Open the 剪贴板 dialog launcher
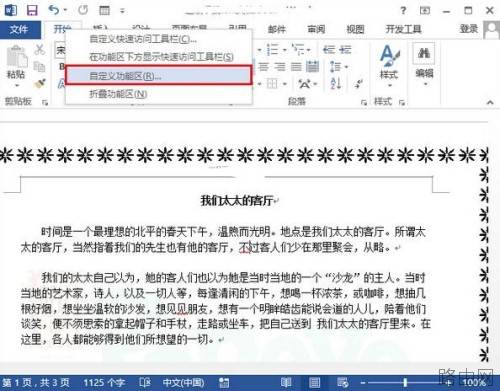The height and width of the screenshot is (391, 500). click(44, 103)
